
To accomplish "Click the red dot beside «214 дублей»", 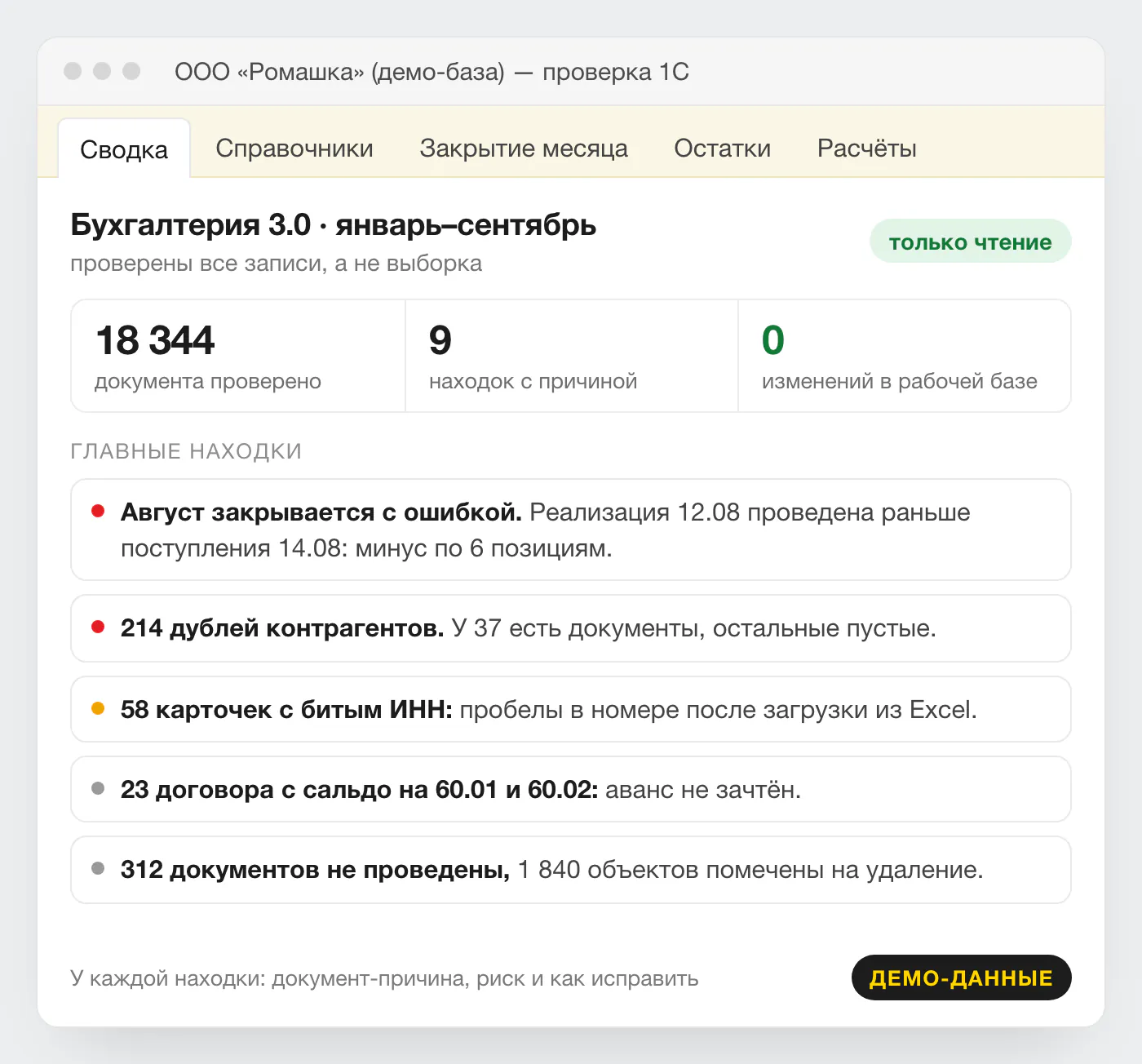I will [x=98, y=627].
